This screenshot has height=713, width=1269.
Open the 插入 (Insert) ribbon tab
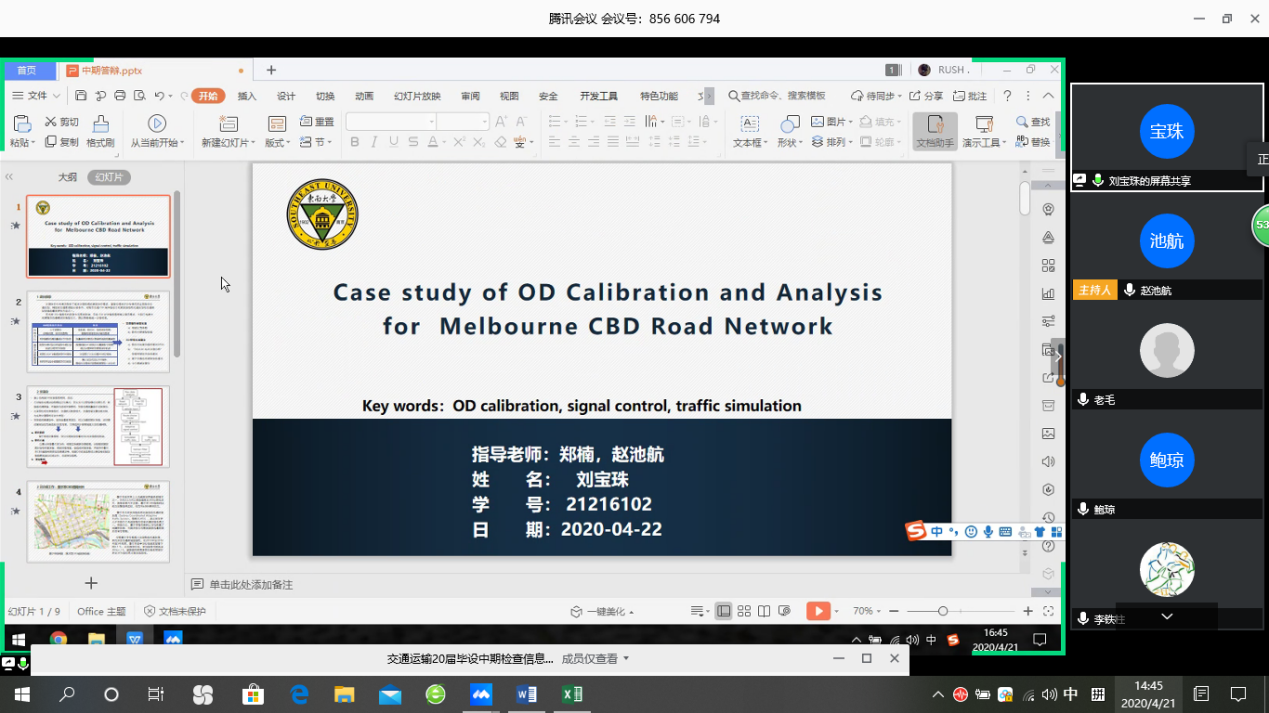(x=247, y=96)
